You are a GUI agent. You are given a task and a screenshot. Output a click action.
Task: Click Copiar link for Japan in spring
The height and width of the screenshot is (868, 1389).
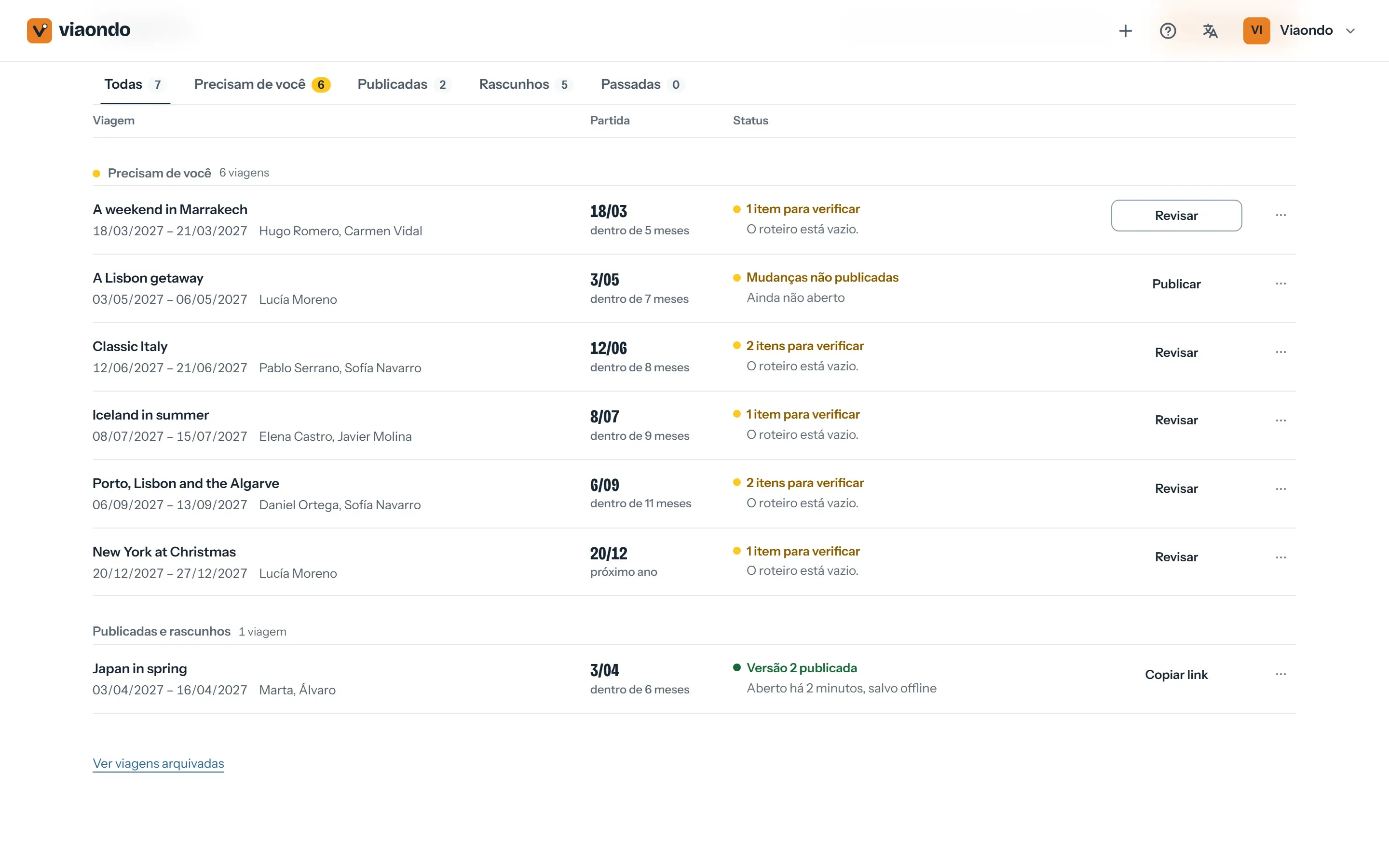1176,674
